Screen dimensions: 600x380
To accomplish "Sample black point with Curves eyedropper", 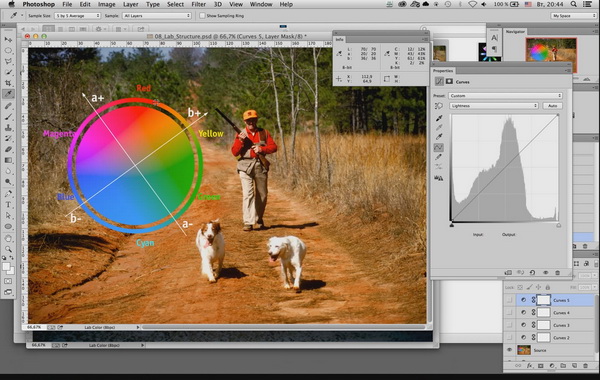I will (x=439, y=118).
